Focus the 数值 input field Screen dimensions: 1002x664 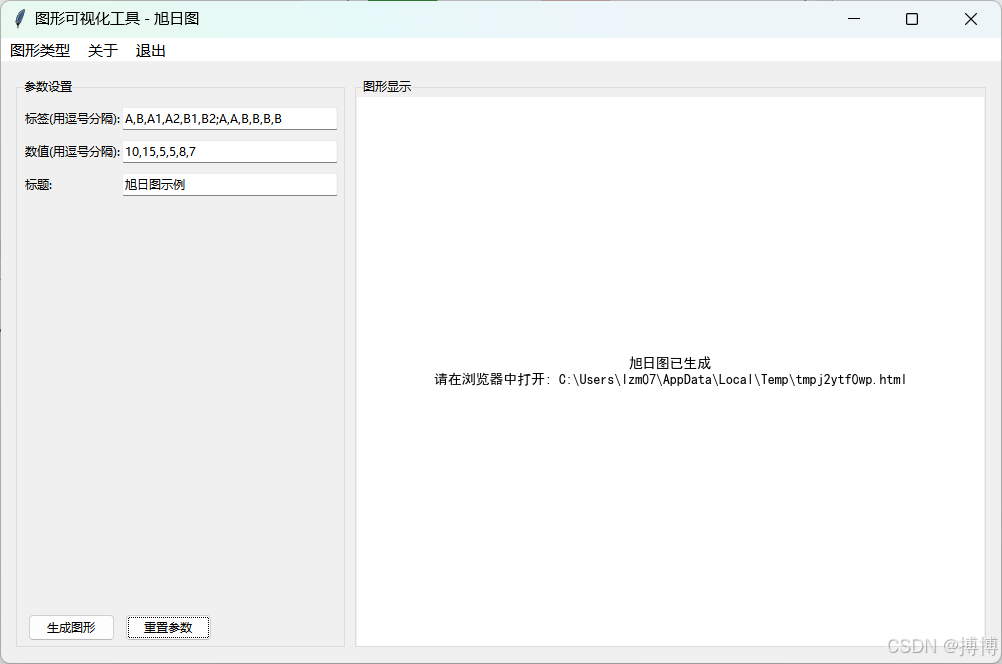[x=229, y=152]
